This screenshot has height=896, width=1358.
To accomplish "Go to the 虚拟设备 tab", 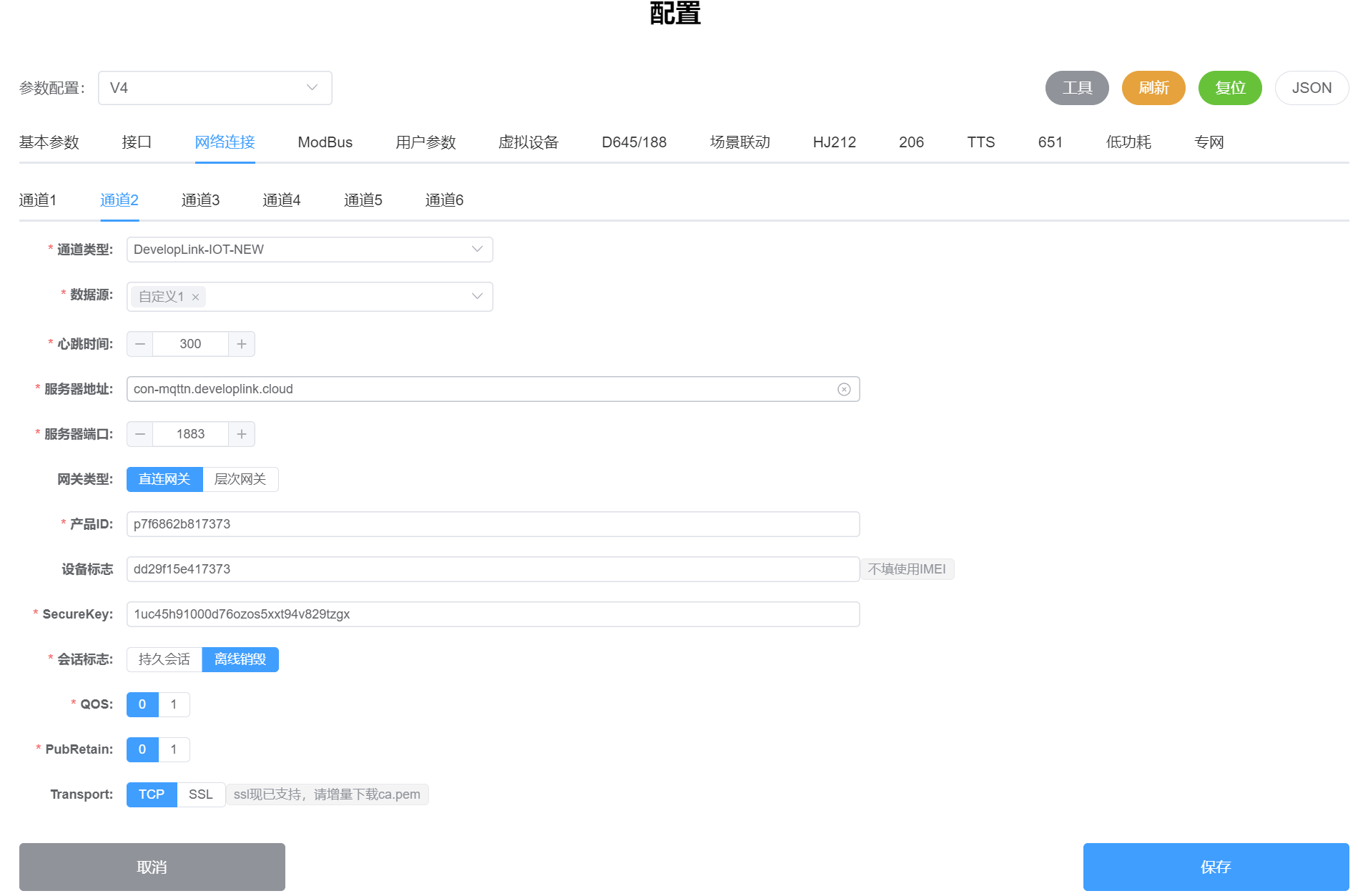I will pos(528,142).
